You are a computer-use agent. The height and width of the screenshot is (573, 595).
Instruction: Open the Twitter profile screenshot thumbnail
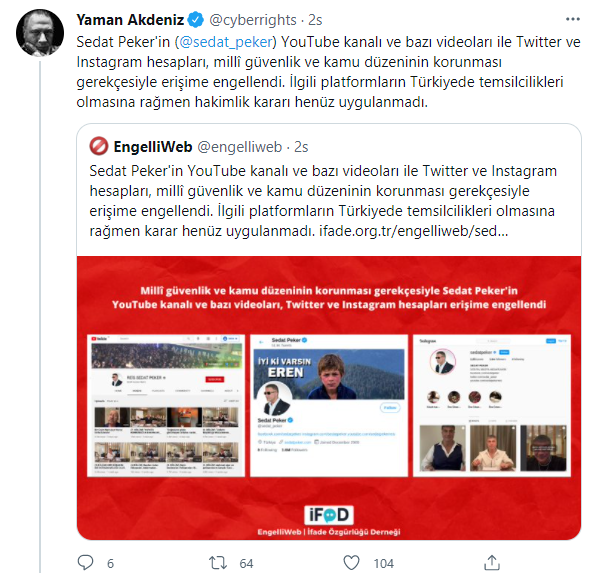(329, 406)
